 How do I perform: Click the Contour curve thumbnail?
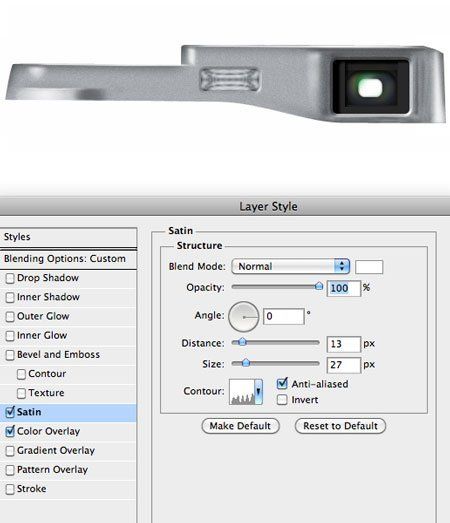pos(242,392)
